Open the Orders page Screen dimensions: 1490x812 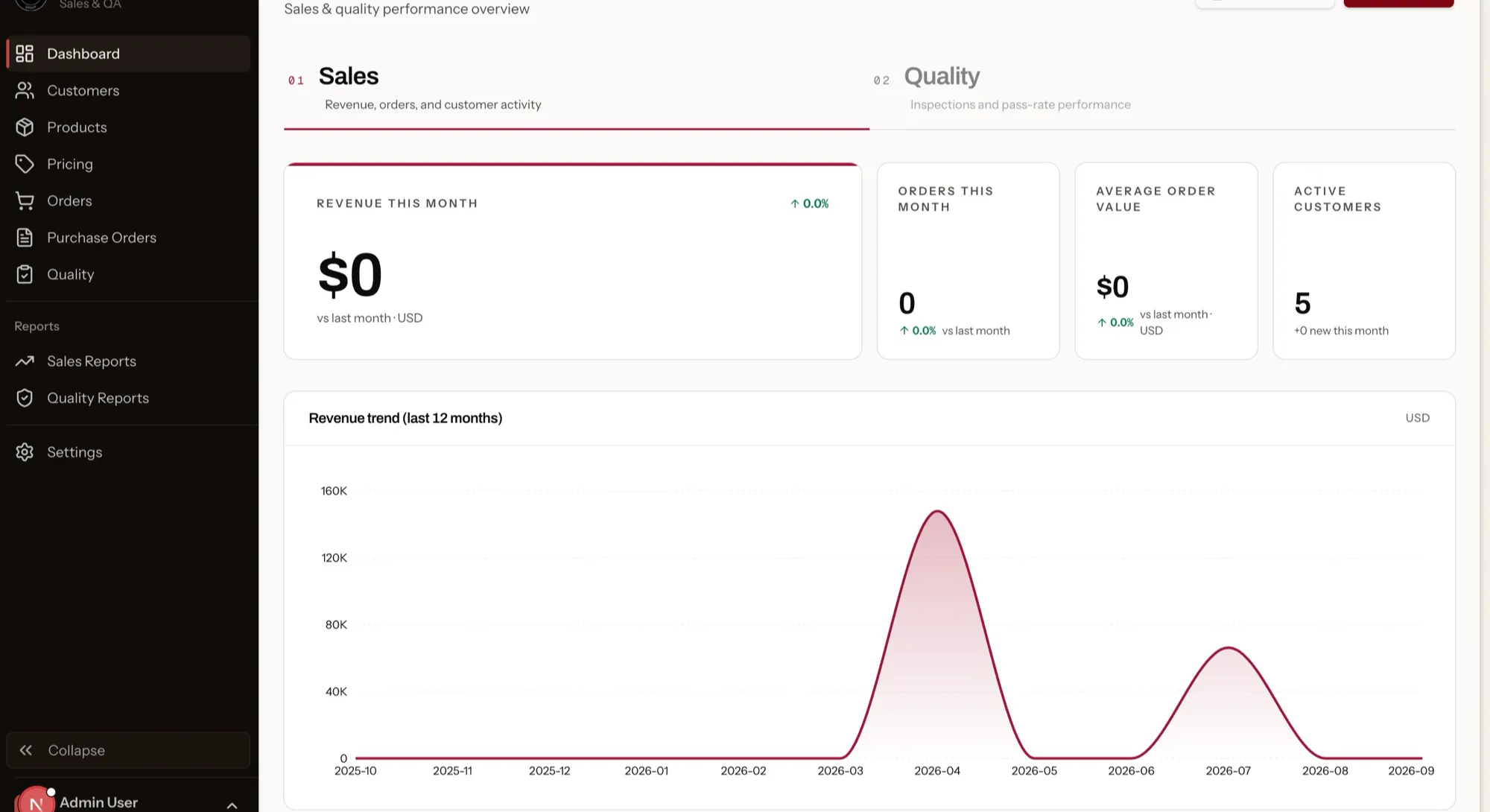(128, 201)
